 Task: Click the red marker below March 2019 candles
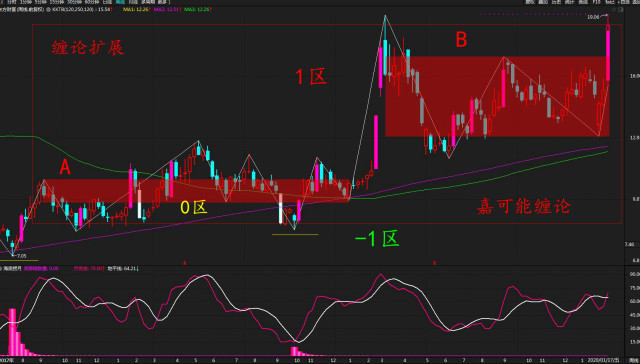(x=434, y=262)
